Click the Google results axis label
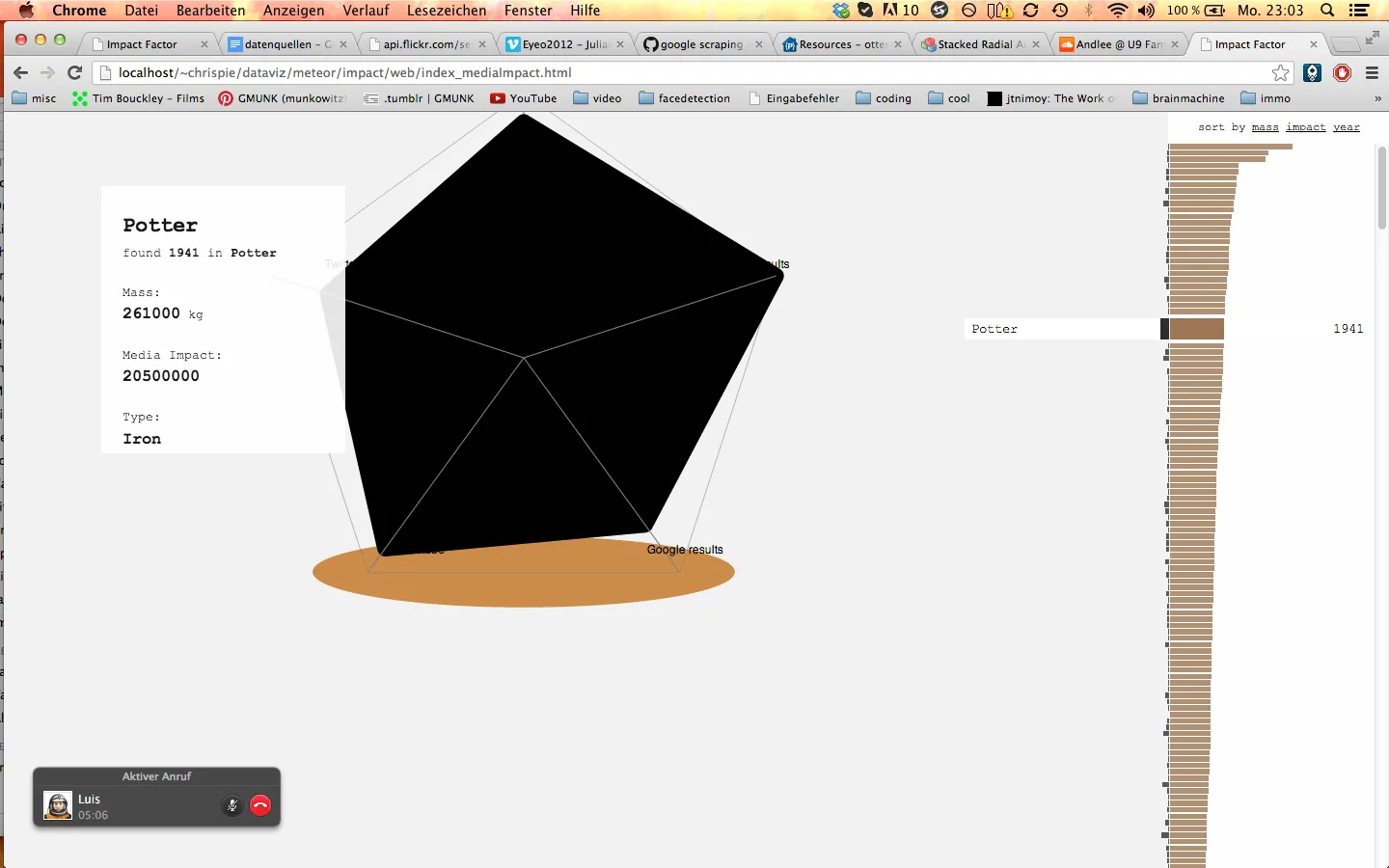The height and width of the screenshot is (868, 1389). 685,550
